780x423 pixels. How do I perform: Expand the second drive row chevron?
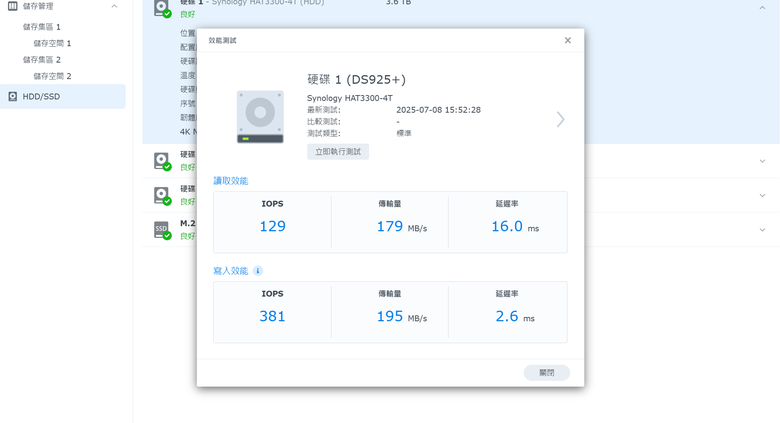pyautogui.click(x=762, y=161)
